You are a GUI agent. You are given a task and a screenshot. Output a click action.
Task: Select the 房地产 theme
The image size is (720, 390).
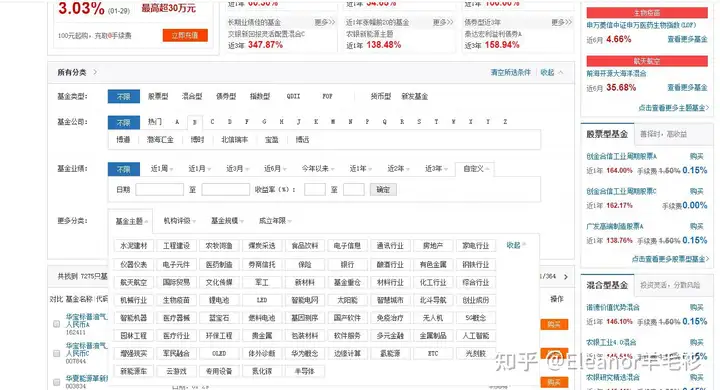click(x=433, y=246)
